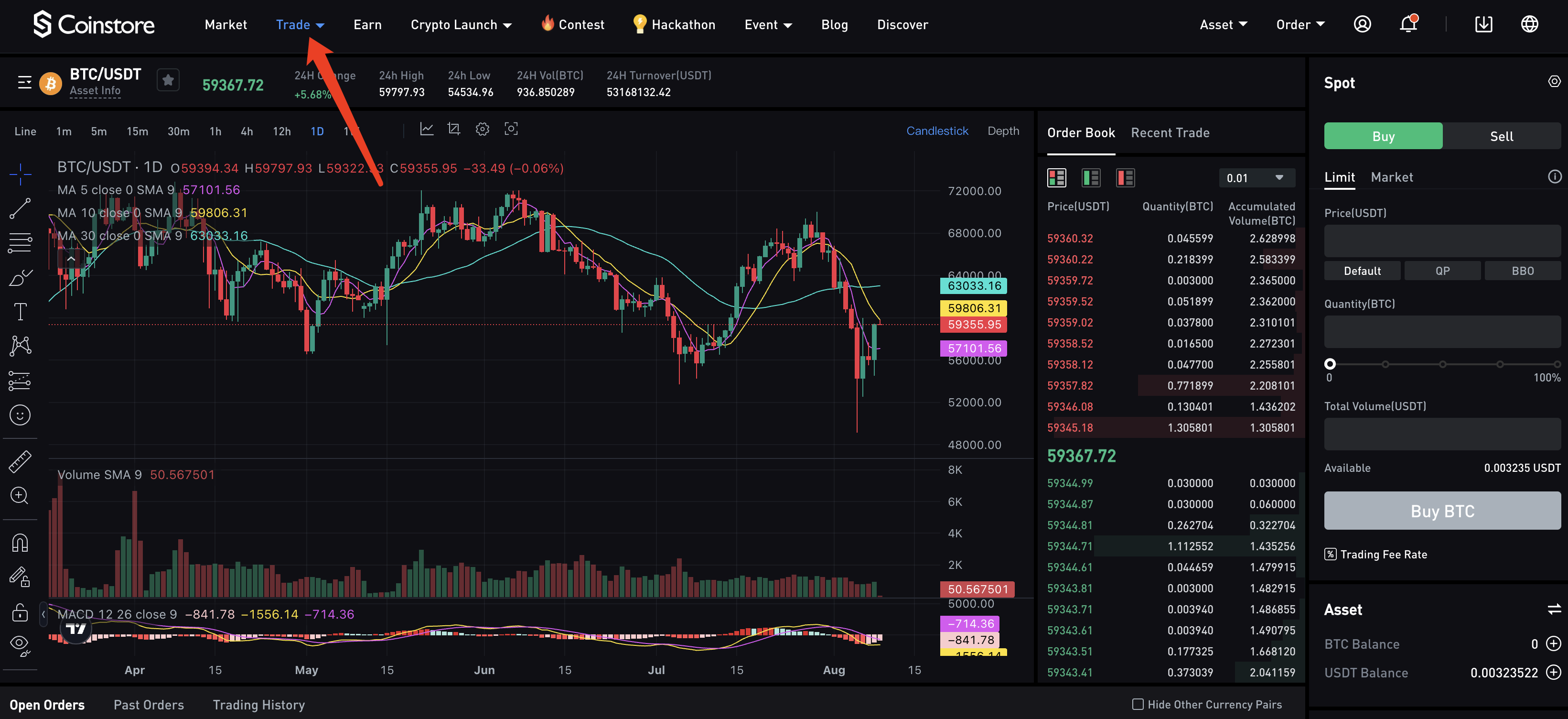Select the crosshair cursor tool
Image resolution: width=1568 pixels, height=719 pixels.
(20, 174)
